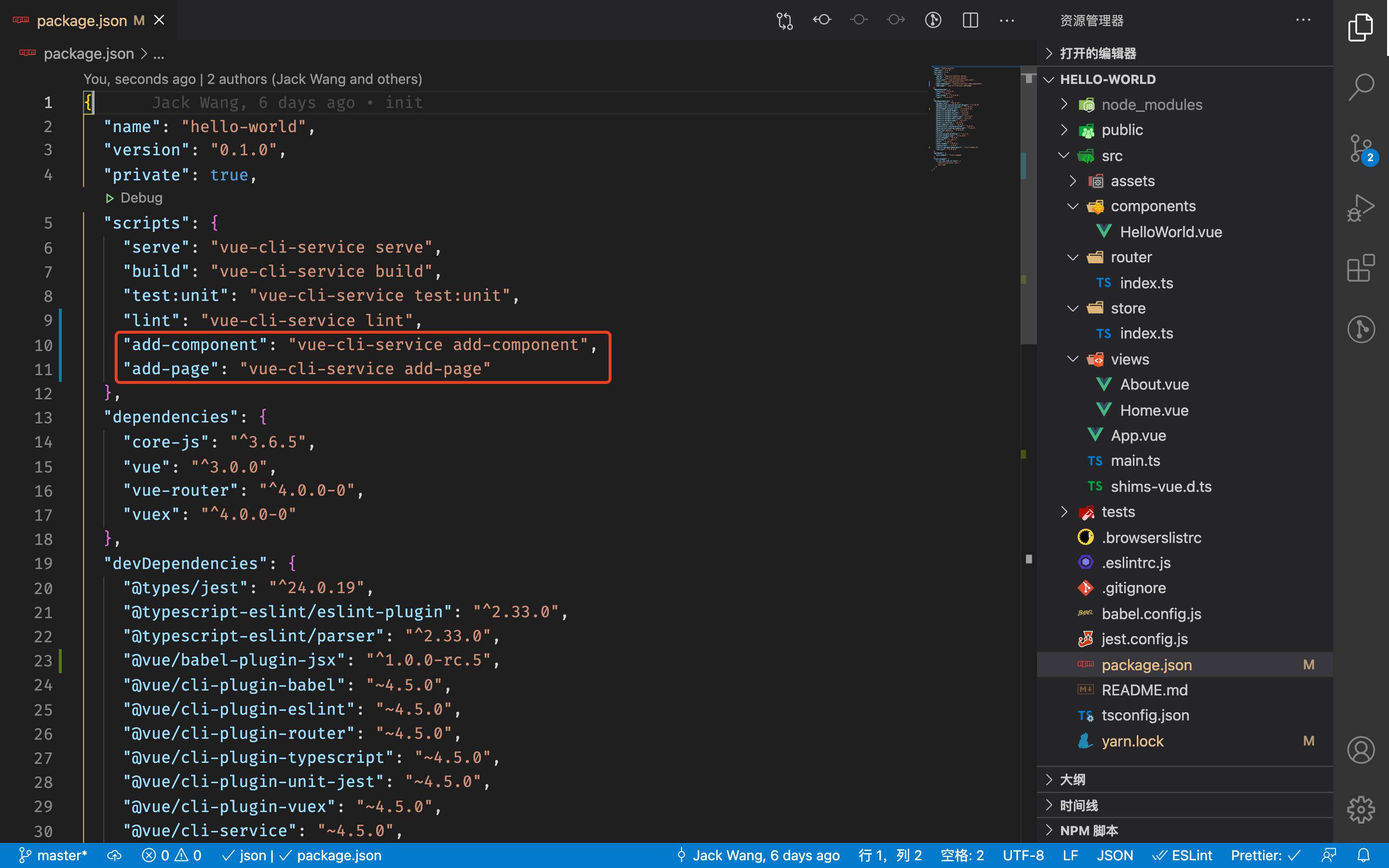This screenshot has height=868, width=1389.
Task: Open notifications bell in status bar
Action: pos(1364,855)
